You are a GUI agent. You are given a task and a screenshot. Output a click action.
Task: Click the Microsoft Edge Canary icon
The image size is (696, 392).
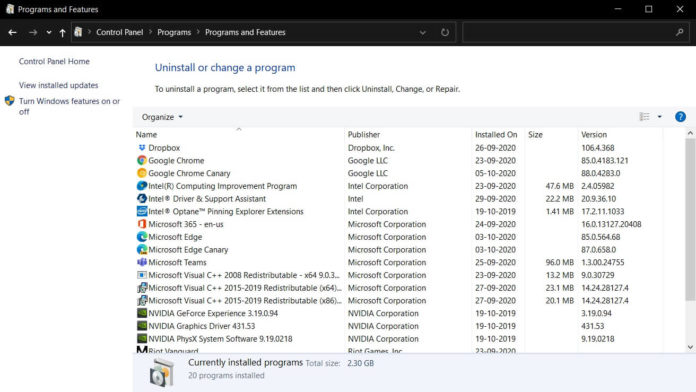(142, 249)
